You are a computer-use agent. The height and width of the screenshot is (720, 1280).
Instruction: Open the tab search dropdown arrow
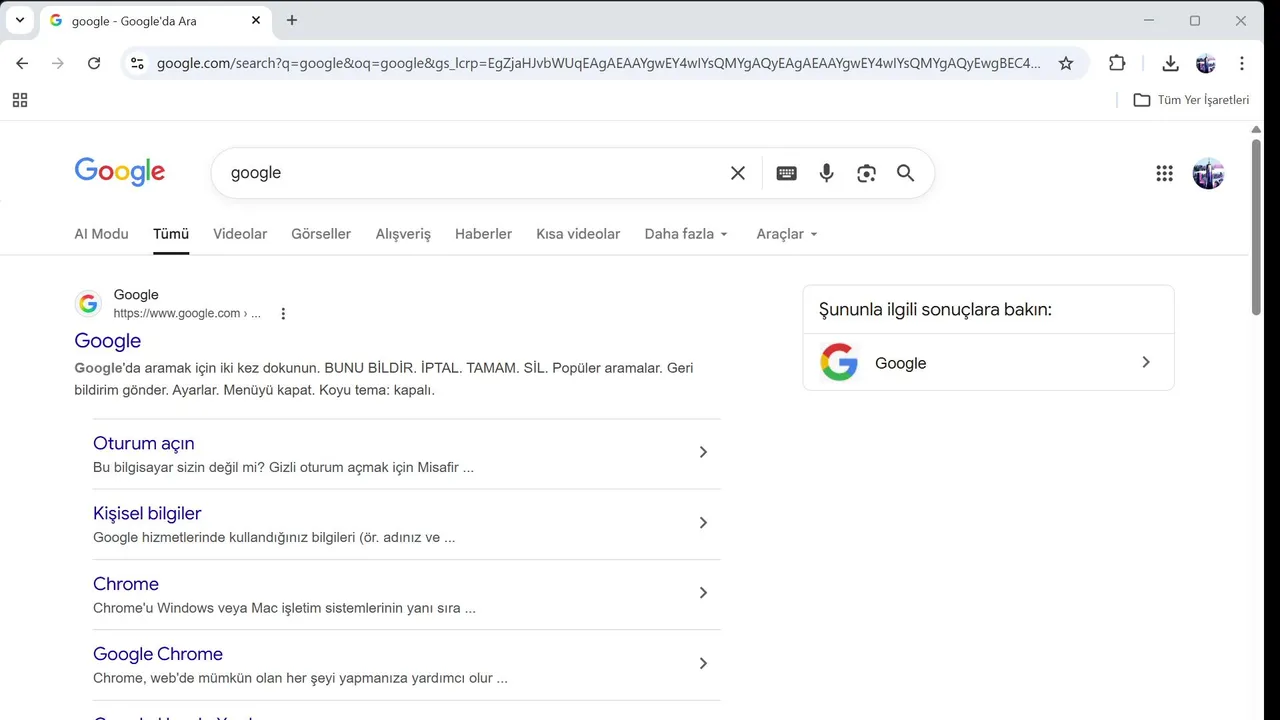tap(19, 20)
